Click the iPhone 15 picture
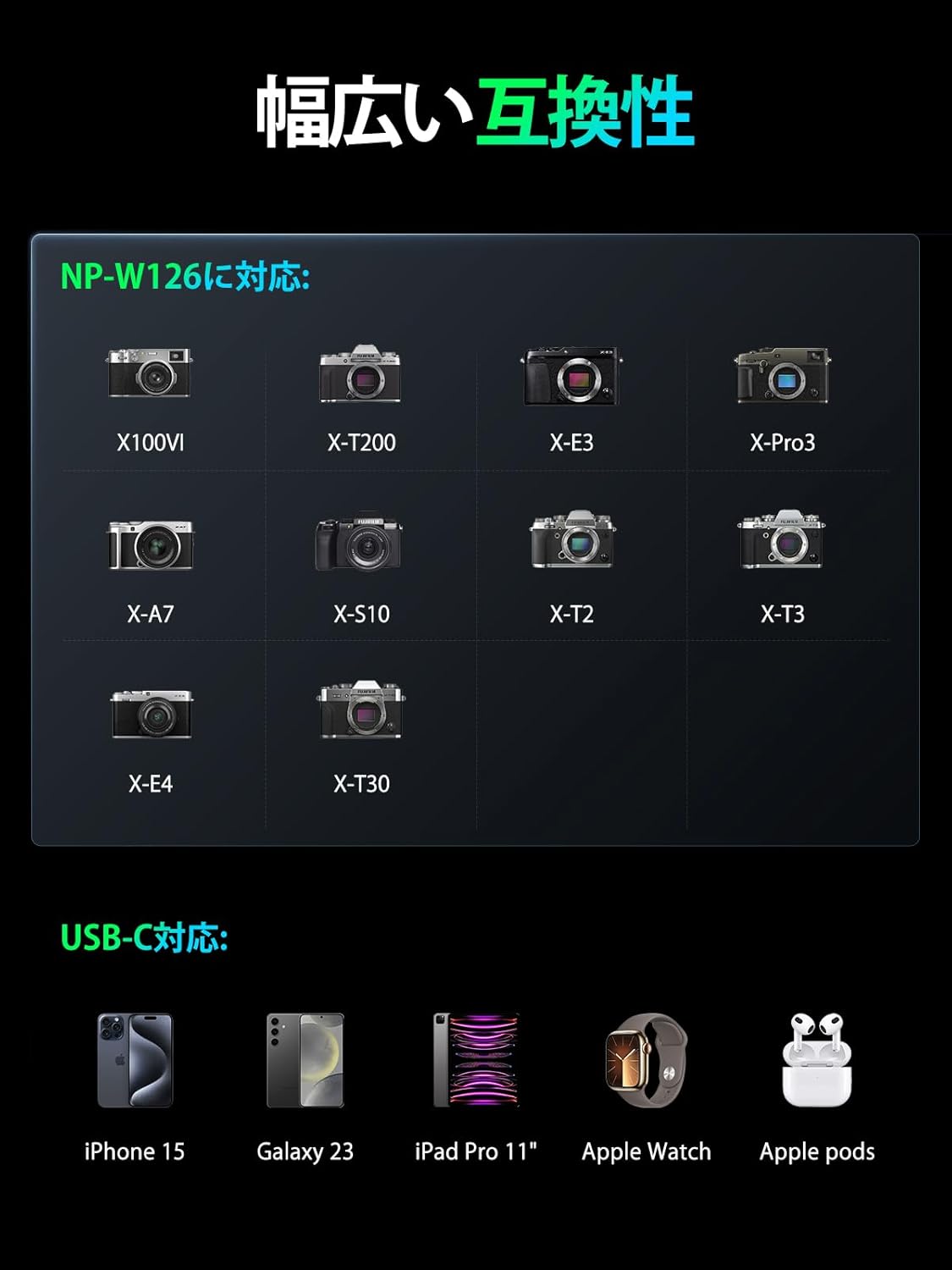Image resolution: width=952 pixels, height=1270 pixels. pos(135,1060)
